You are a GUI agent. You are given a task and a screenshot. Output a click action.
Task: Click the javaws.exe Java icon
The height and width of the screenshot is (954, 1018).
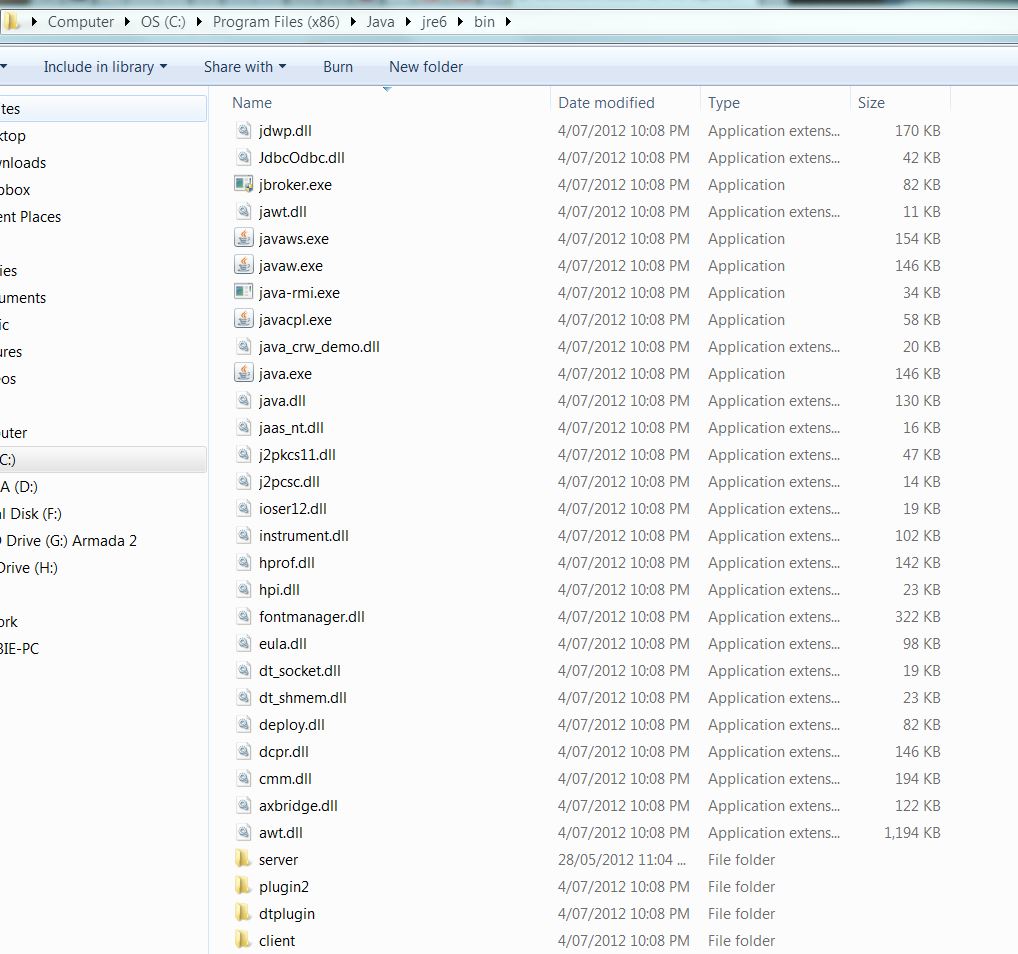243,238
